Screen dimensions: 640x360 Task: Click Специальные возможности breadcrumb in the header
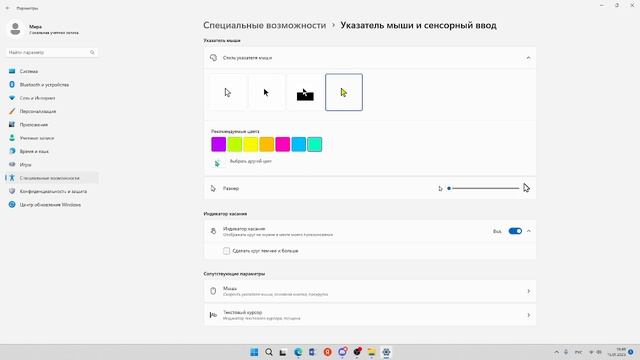(x=264, y=25)
